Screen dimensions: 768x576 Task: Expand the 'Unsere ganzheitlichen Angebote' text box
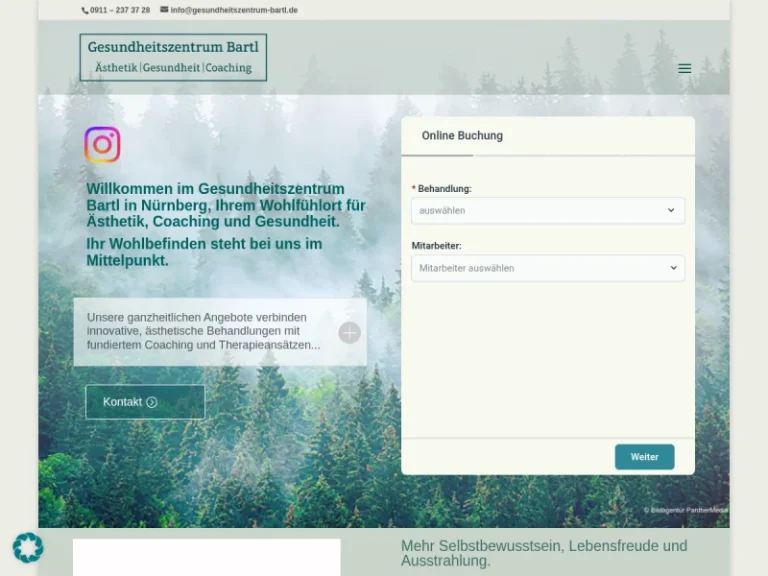(x=204, y=331)
